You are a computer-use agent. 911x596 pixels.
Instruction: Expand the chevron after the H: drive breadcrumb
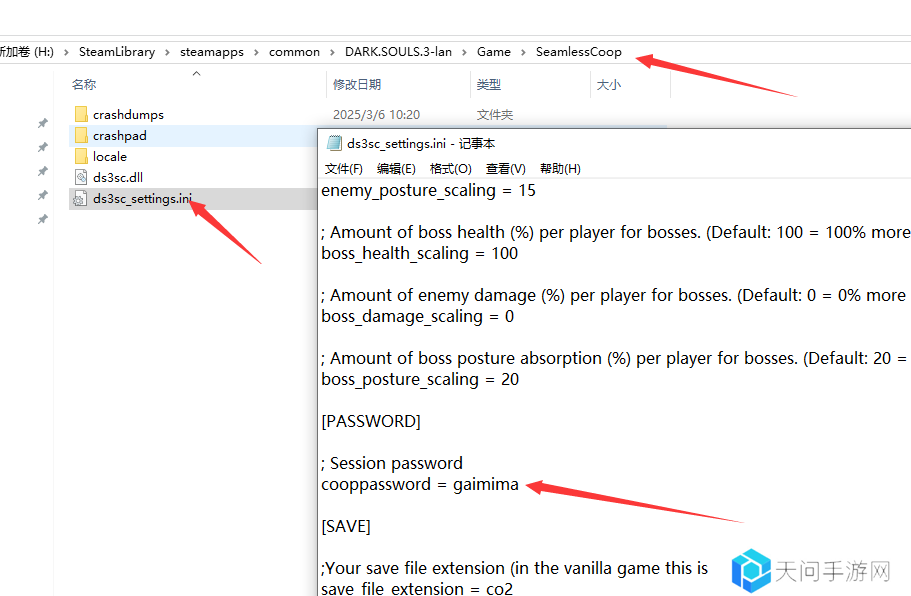(66, 52)
